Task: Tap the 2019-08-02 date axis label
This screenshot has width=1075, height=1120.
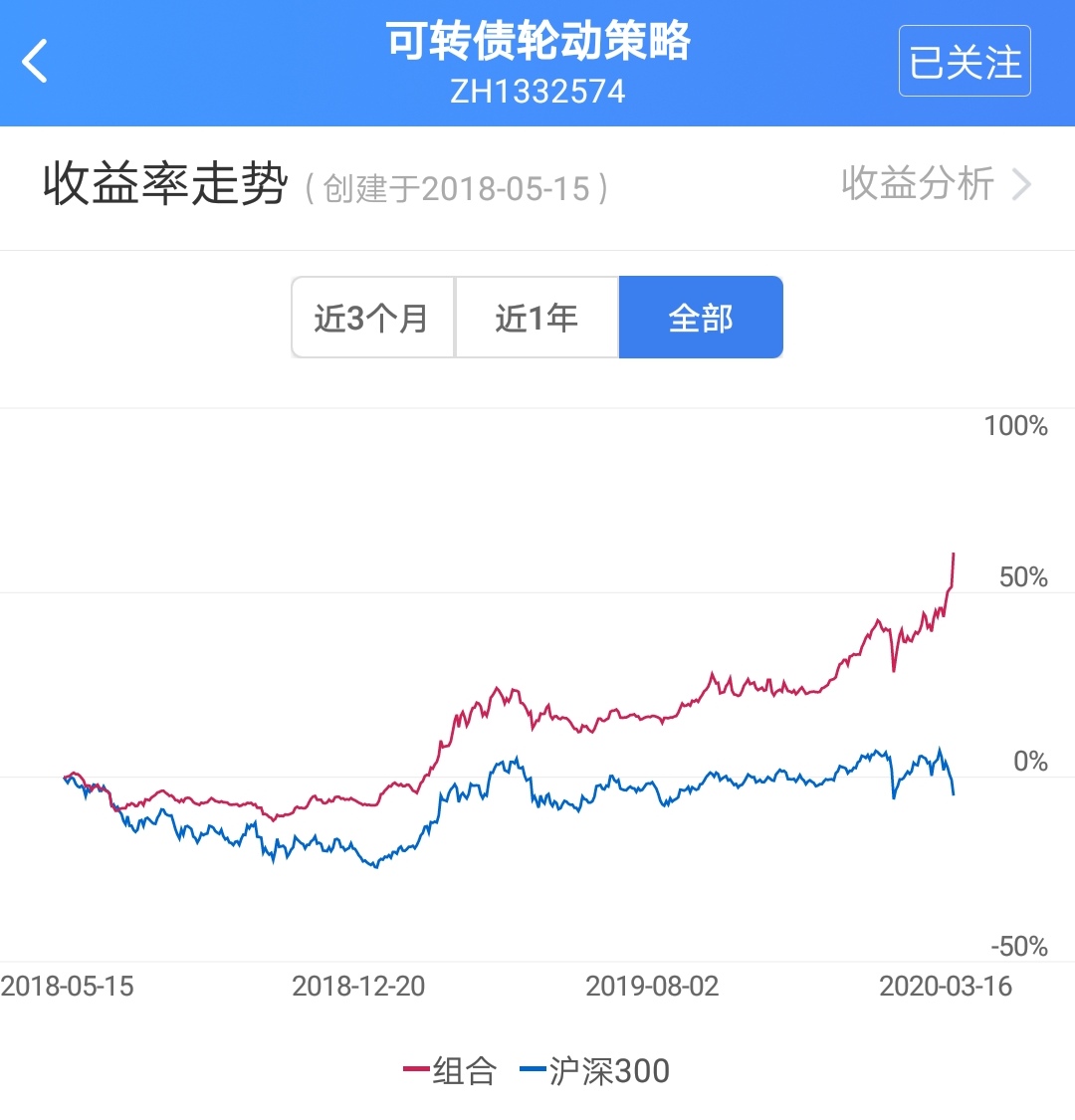Action: tap(652, 986)
